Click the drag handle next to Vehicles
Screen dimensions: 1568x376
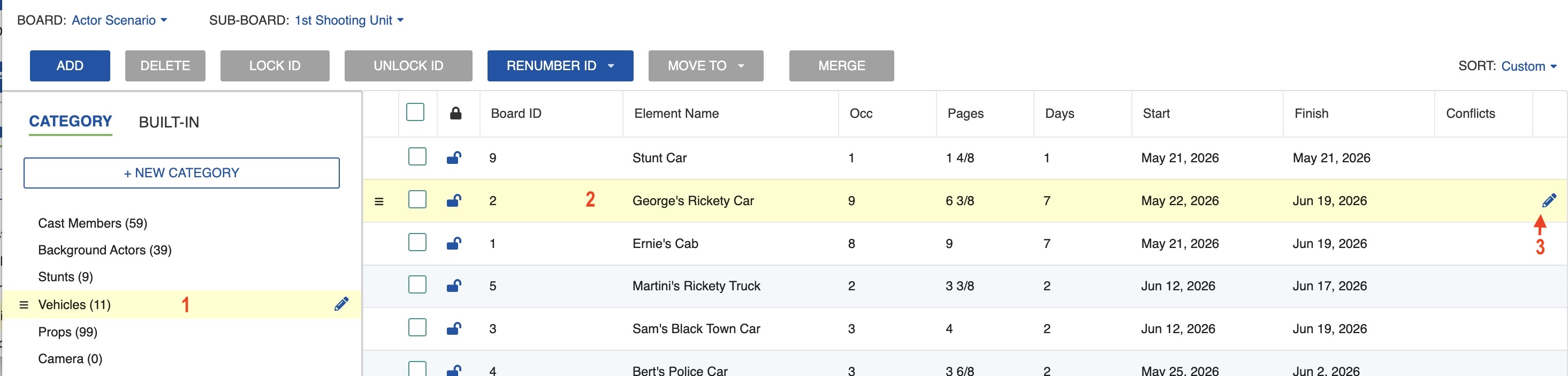pos(24,305)
